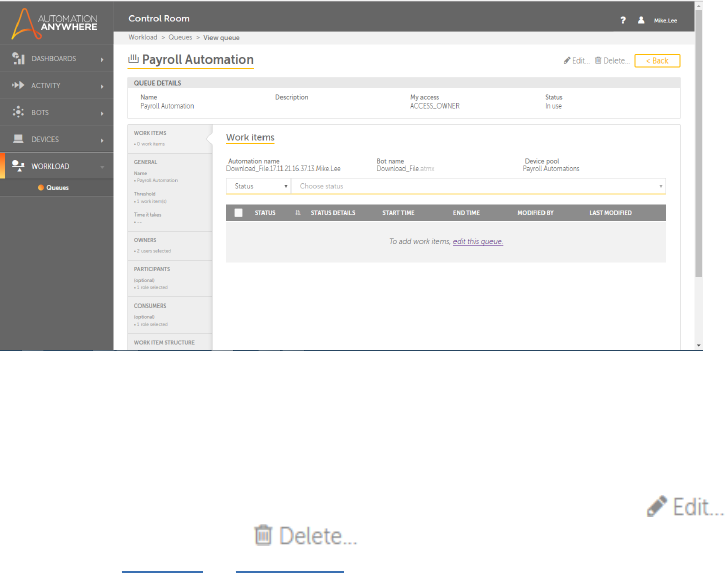Image resolution: width=725 pixels, height=573 pixels.
Task: Select the Activity arrows icon
Action: coord(18,85)
